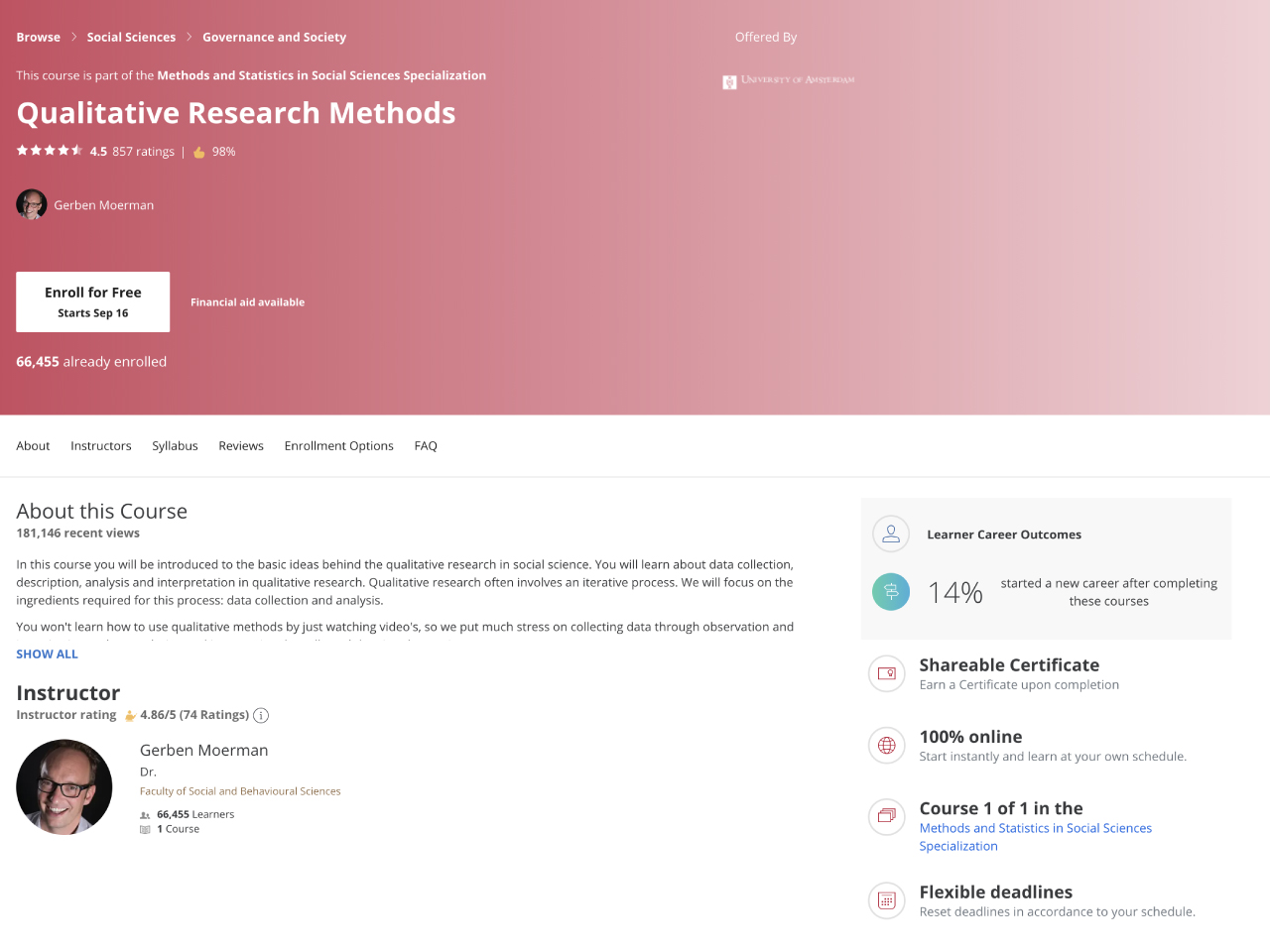Click the course book icon beside 1 Course
This screenshot has height=952, width=1270.
click(x=146, y=829)
